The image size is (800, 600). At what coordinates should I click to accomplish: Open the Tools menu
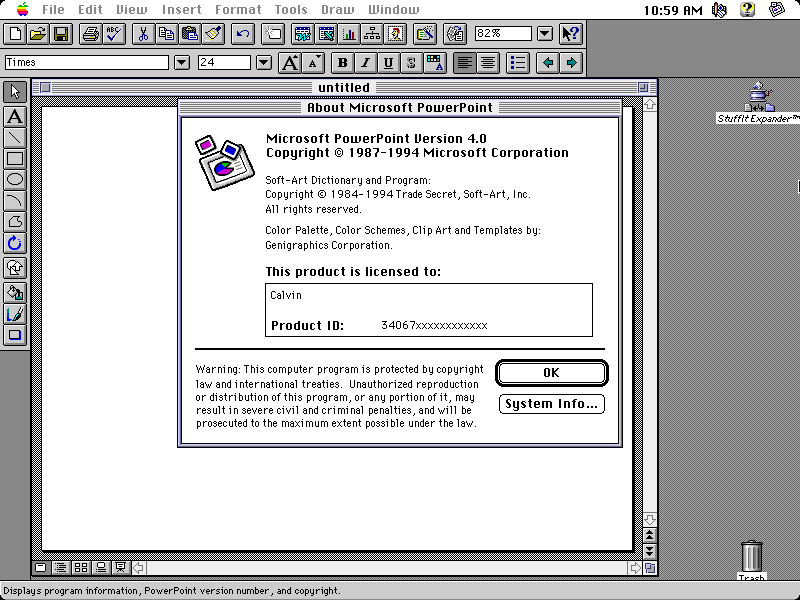[291, 9]
